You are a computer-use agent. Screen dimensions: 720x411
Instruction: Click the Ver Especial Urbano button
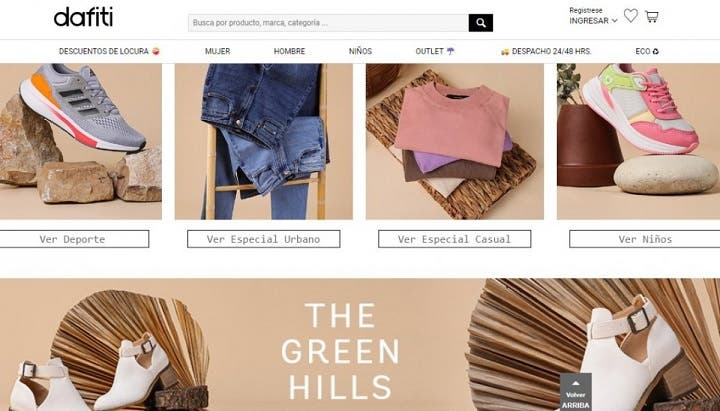[x=264, y=239]
